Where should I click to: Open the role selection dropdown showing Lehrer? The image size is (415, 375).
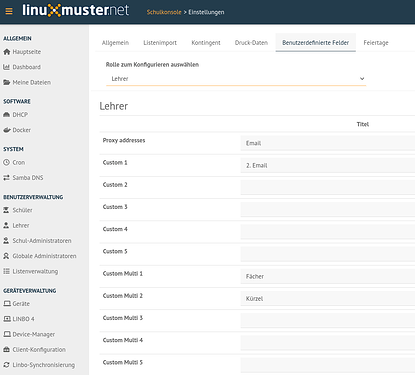click(236, 79)
